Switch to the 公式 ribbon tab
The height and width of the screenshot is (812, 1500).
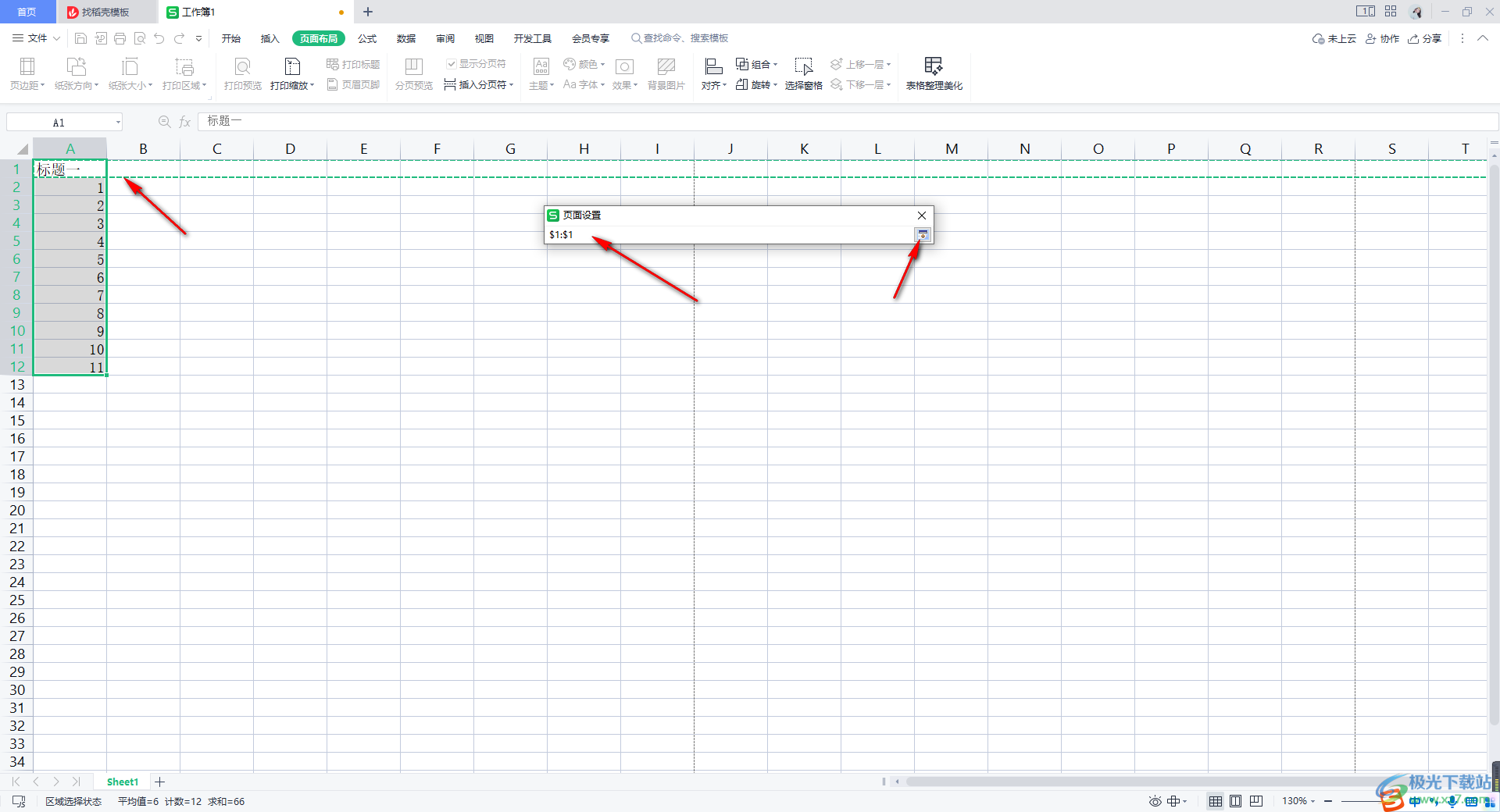(x=367, y=38)
